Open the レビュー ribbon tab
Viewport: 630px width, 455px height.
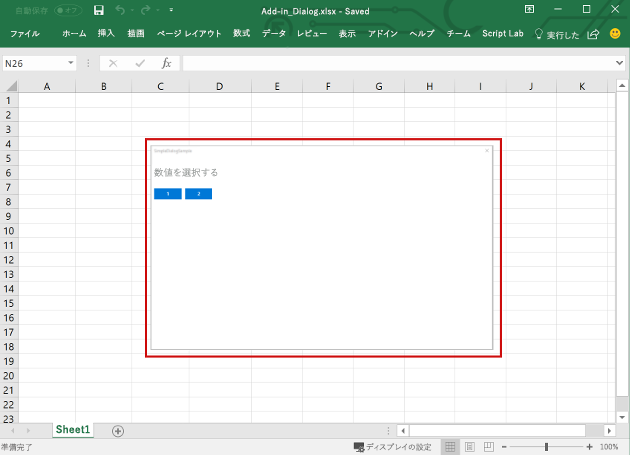[312, 34]
